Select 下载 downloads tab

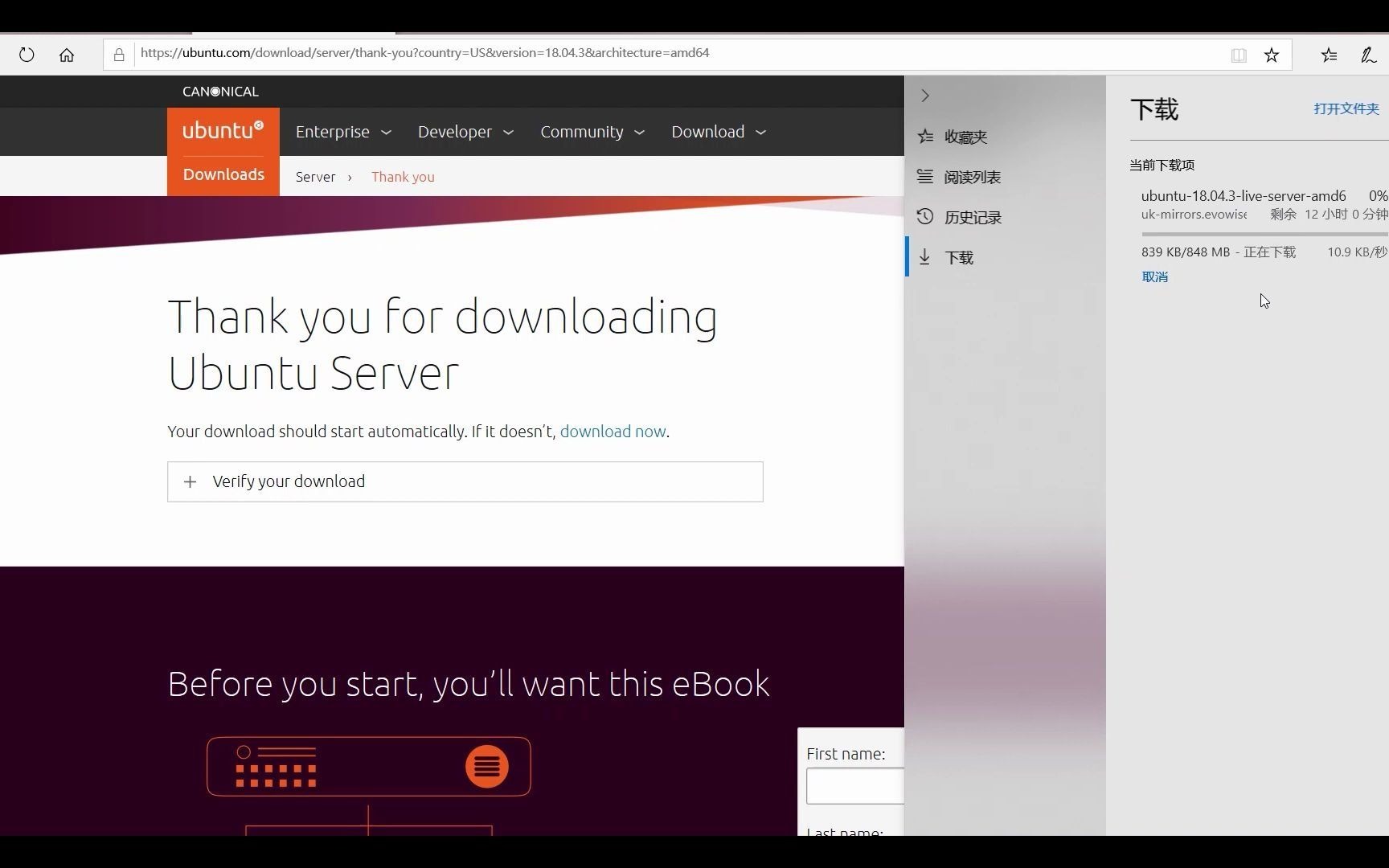coord(1006,257)
